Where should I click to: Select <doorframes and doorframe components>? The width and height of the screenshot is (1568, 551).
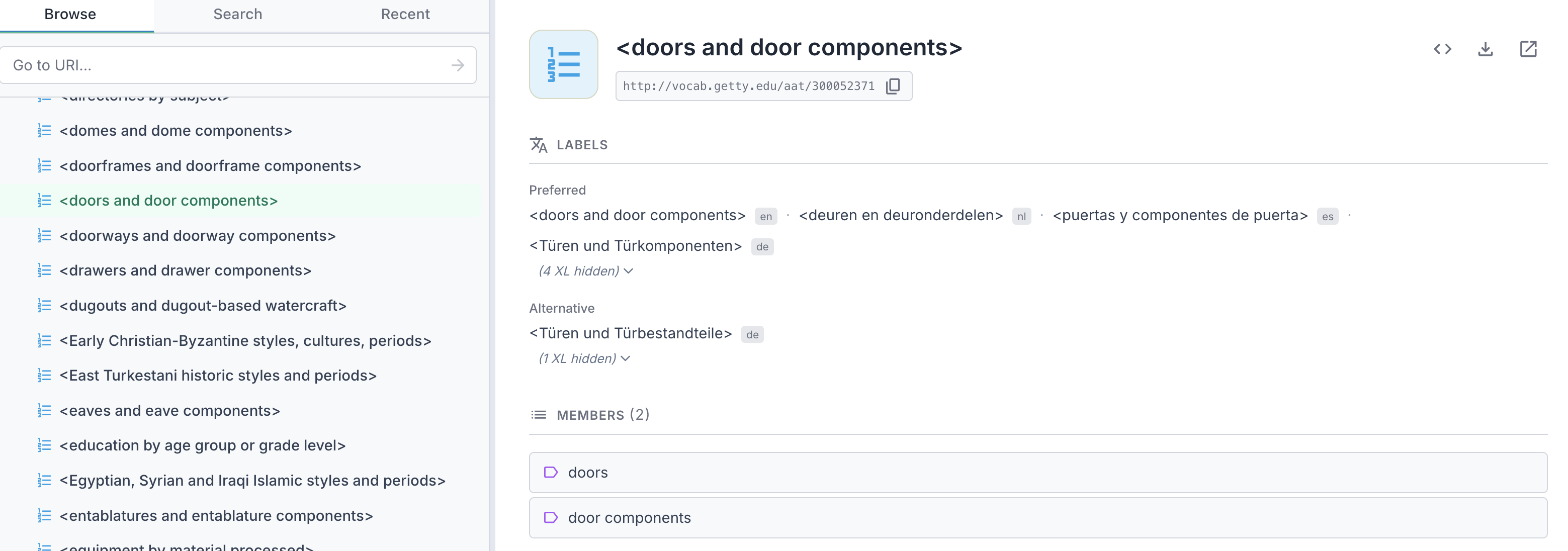(x=210, y=165)
